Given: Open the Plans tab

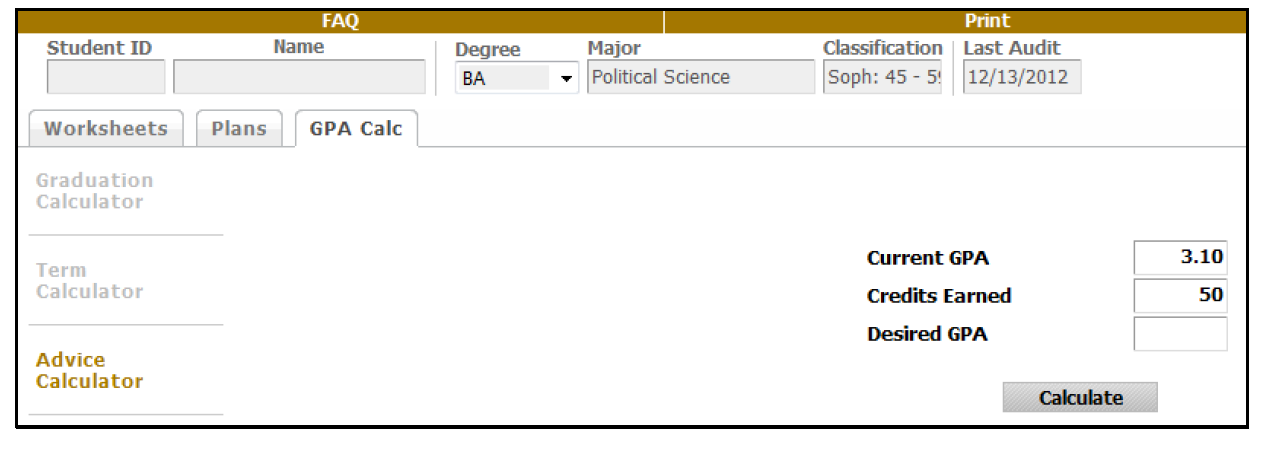Looking at the screenshot, I should [x=239, y=129].
